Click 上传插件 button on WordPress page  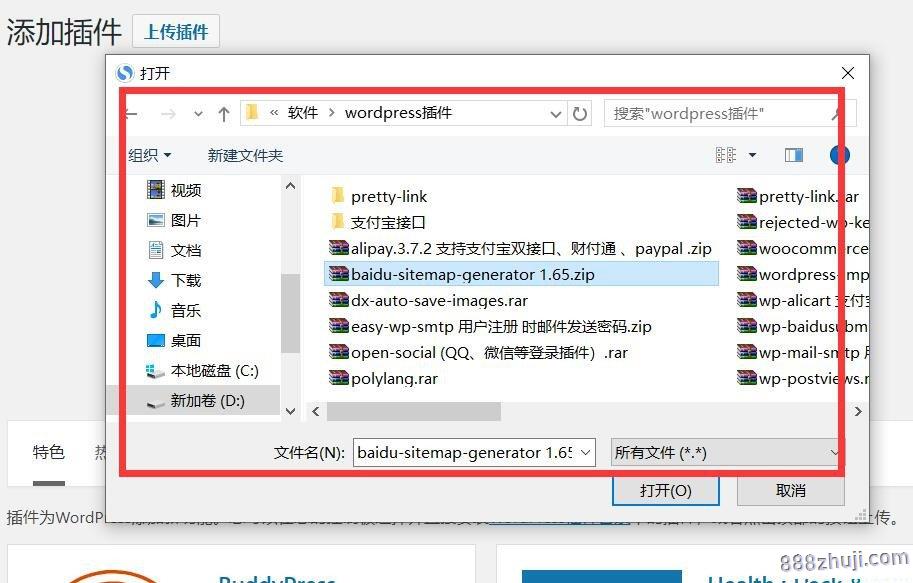pos(176,31)
